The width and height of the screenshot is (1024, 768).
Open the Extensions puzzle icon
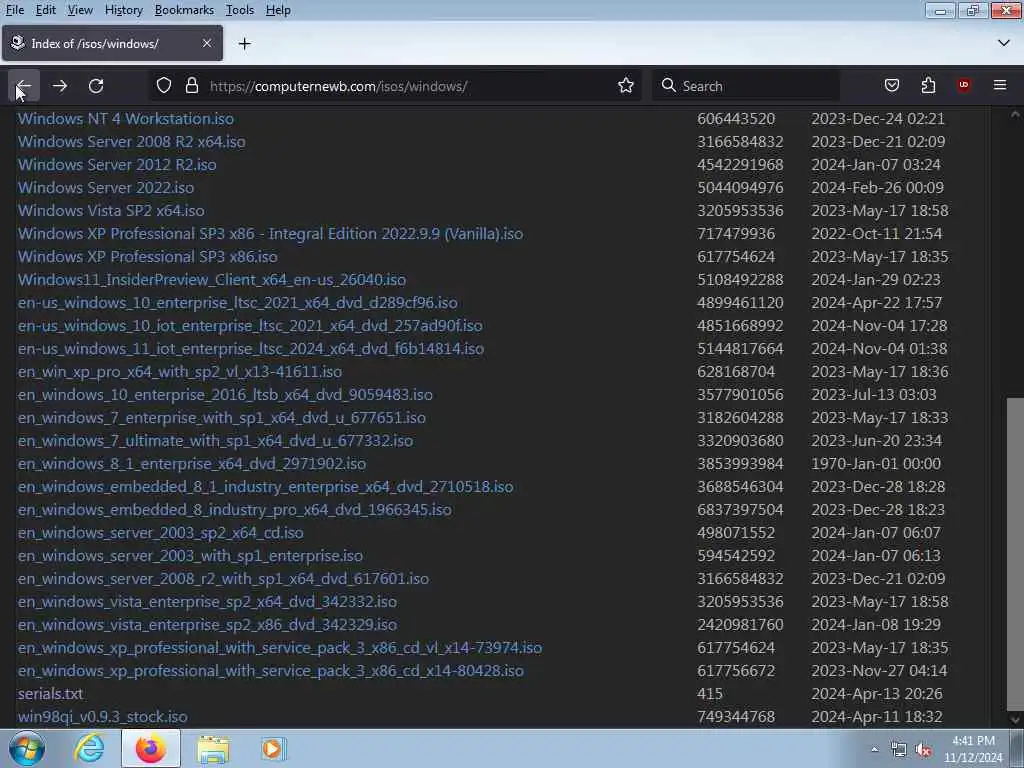pos(928,86)
